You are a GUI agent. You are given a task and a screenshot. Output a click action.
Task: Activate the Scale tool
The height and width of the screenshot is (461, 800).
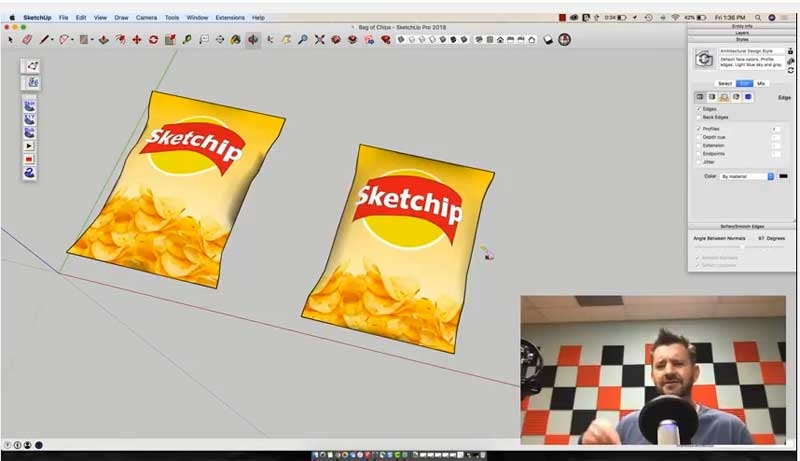tap(170, 39)
